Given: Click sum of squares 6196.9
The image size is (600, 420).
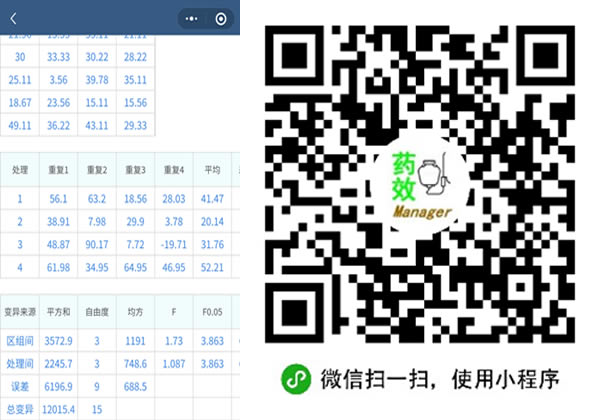Looking at the screenshot, I should 58,387.
